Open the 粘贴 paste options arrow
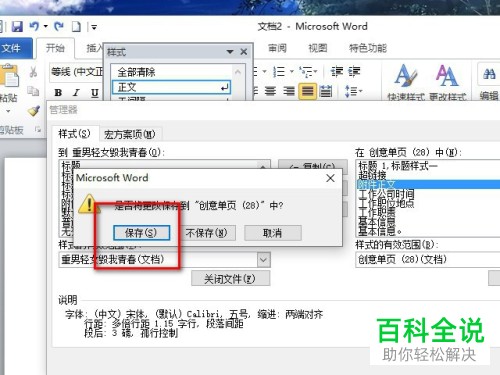 tap(8, 111)
